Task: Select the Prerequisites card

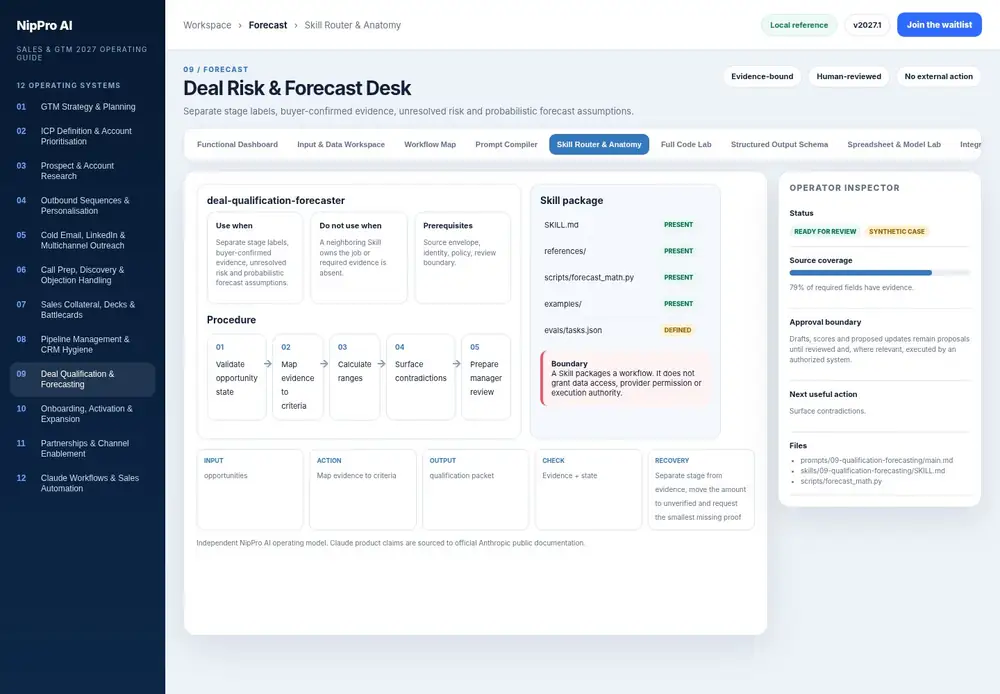Action: [462, 258]
